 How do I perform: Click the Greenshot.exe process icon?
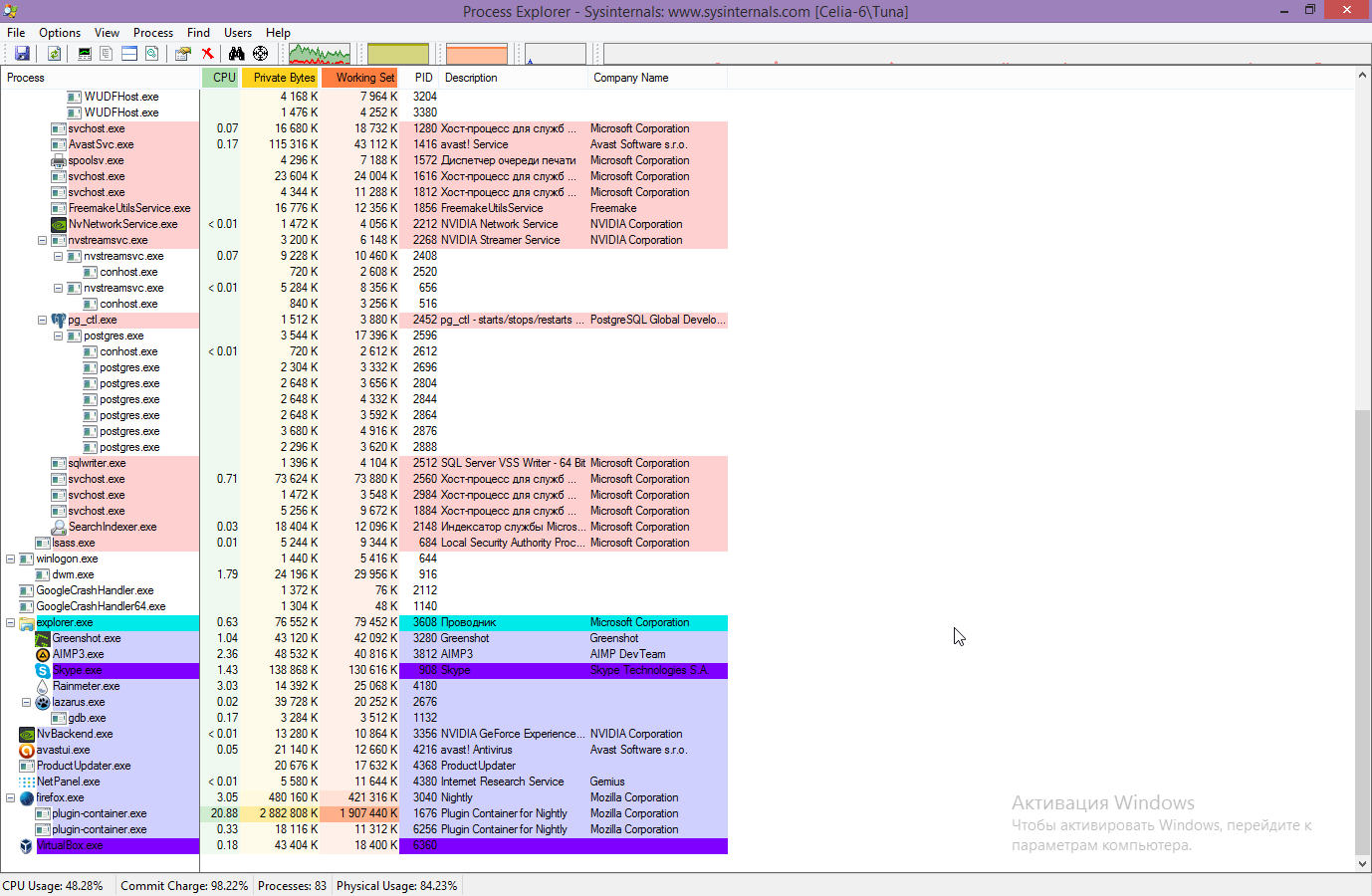(43, 638)
